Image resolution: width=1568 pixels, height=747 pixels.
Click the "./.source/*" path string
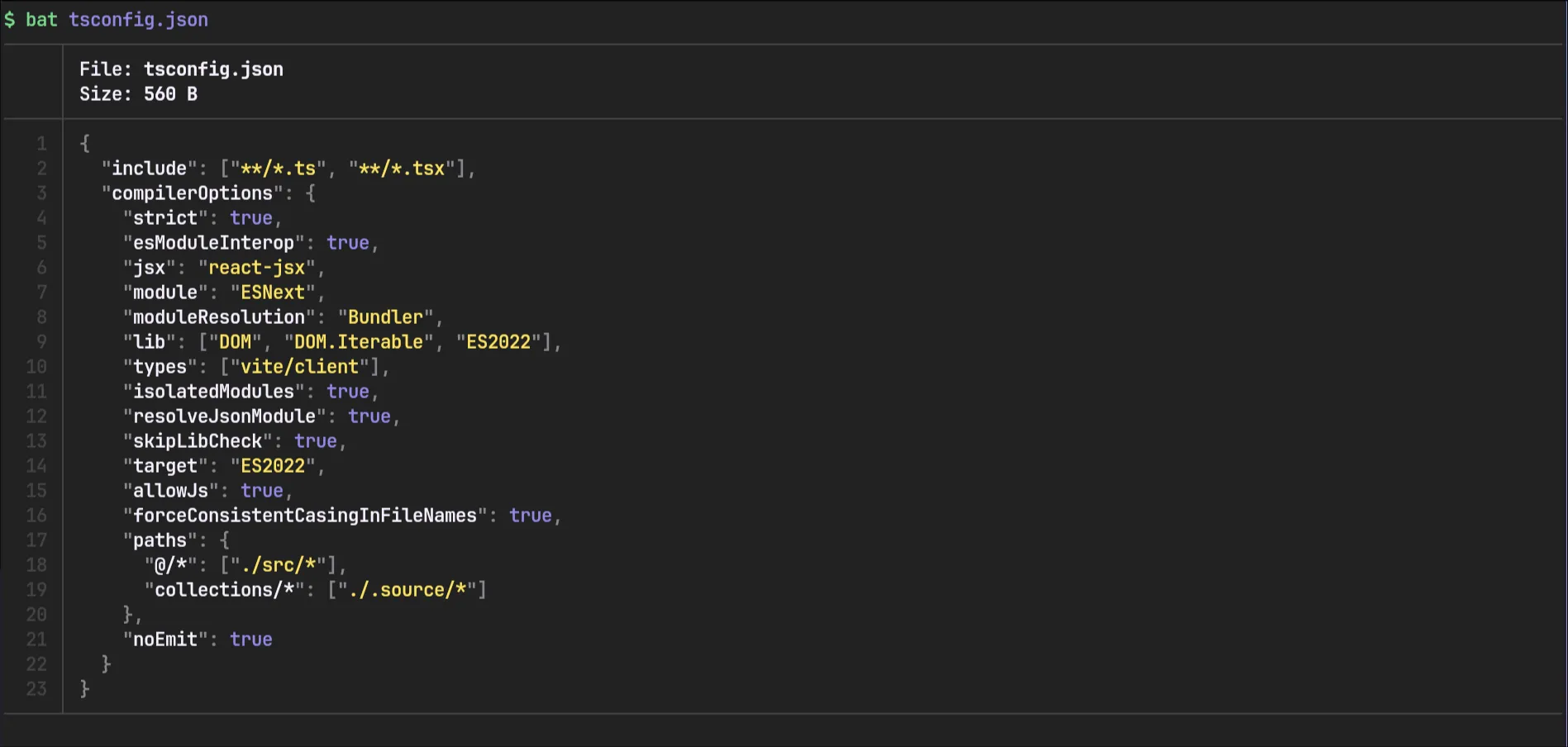tap(407, 590)
